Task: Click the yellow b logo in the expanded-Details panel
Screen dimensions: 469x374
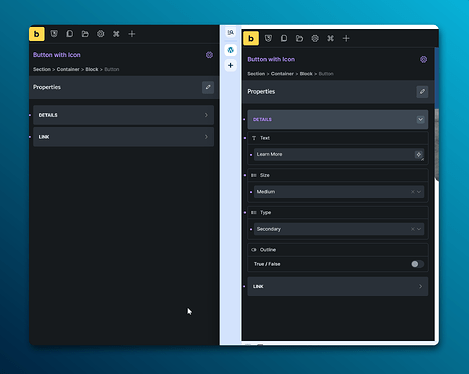Action: (251, 38)
